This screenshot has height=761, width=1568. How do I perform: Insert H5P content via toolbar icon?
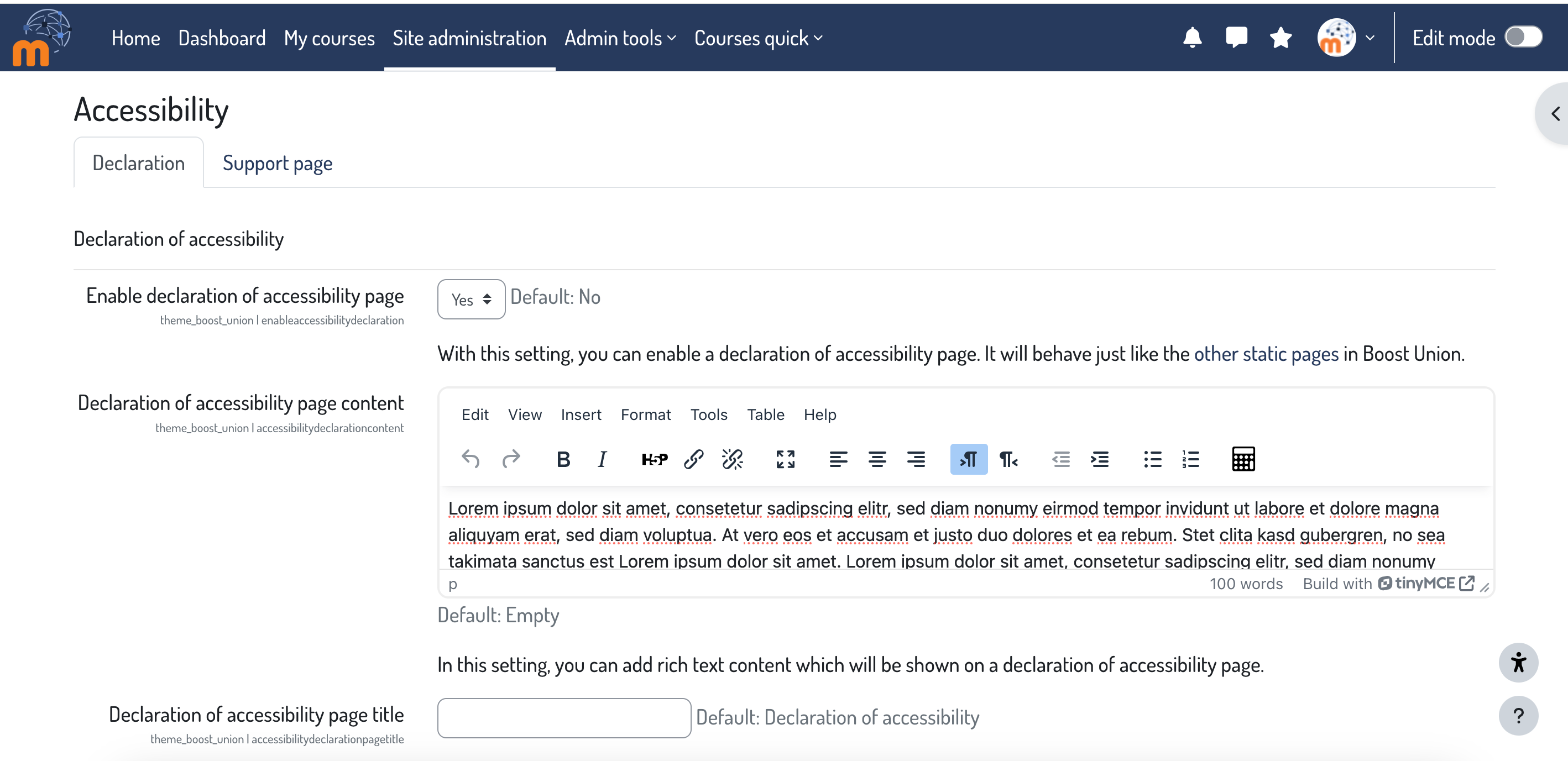[x=655, y=459]
